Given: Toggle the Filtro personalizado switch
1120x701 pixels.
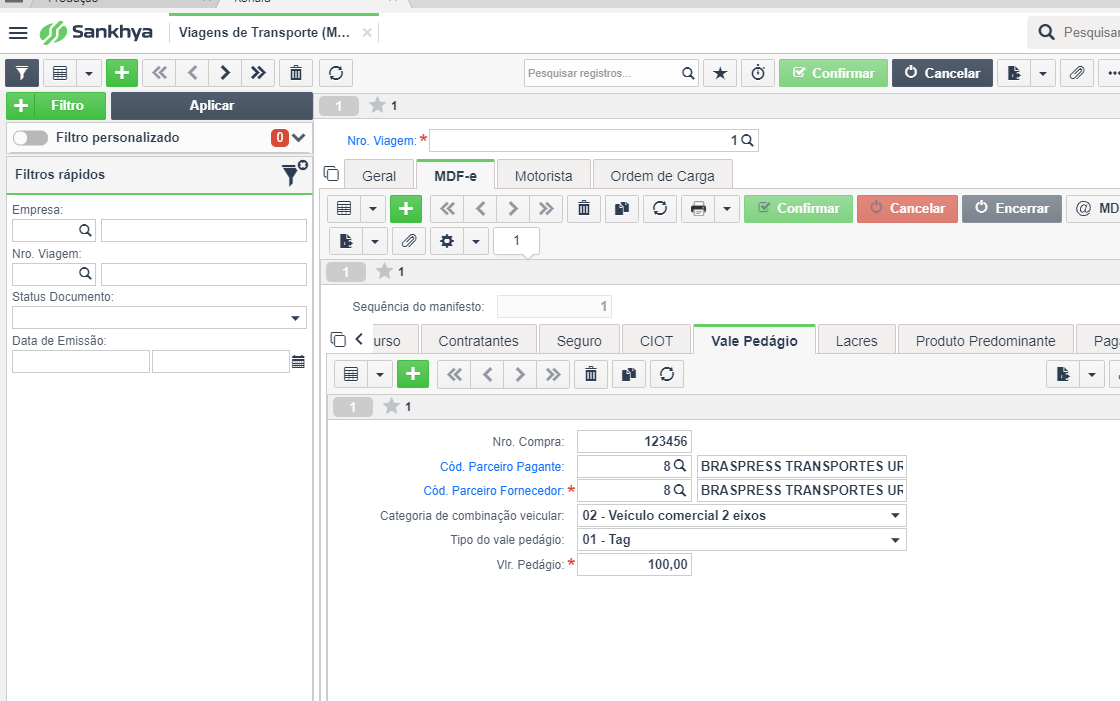Looking at the screenshot, I should 31,137.
